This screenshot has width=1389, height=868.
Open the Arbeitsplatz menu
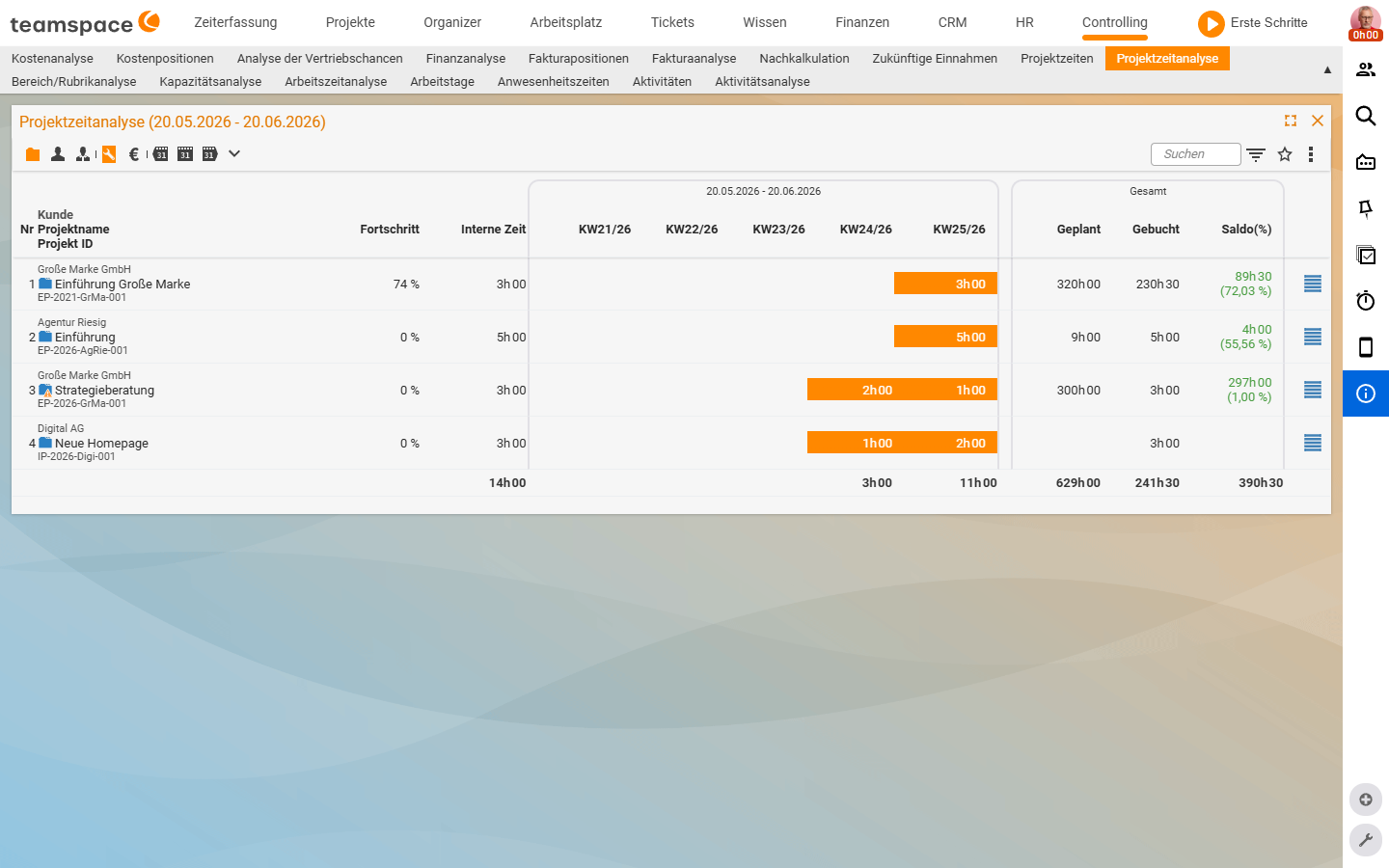pyautogui.click(x=566, y=22)
